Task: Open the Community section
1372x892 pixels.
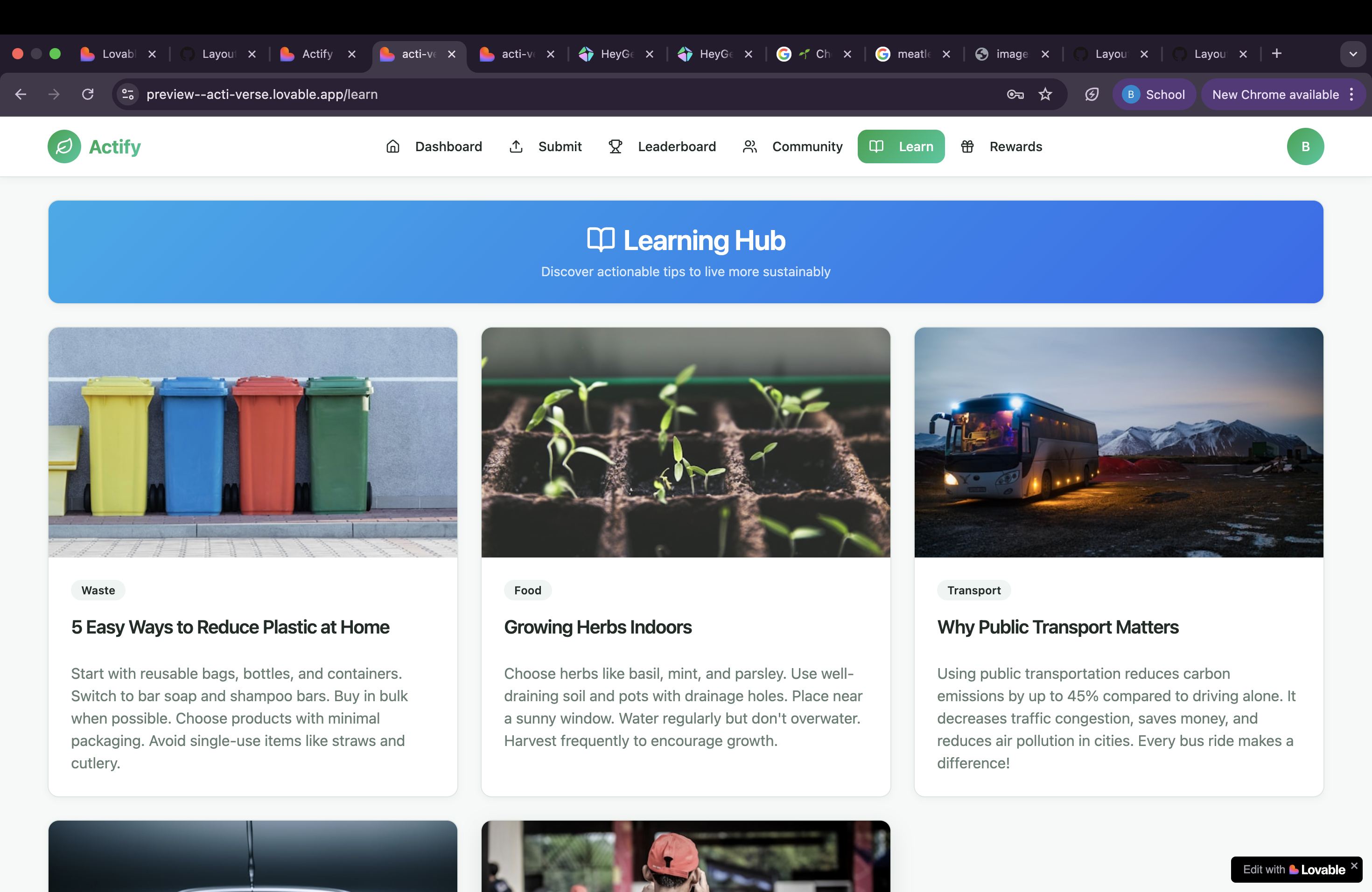Action: pyautogui.click(x=793, y=146)
